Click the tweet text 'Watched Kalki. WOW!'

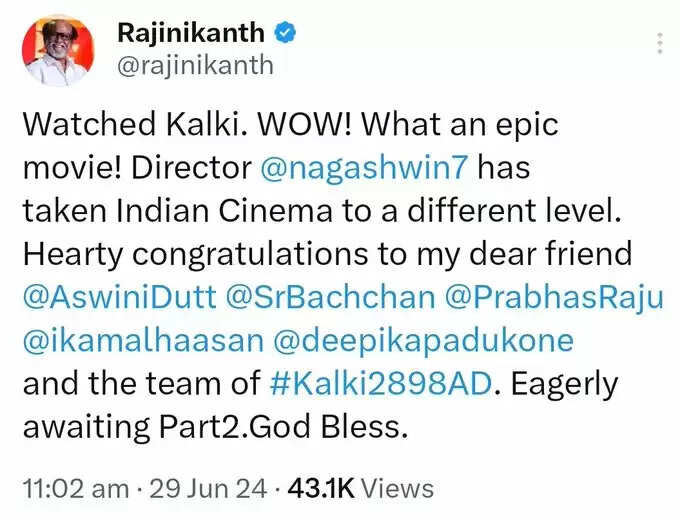[x=187, y=124]
